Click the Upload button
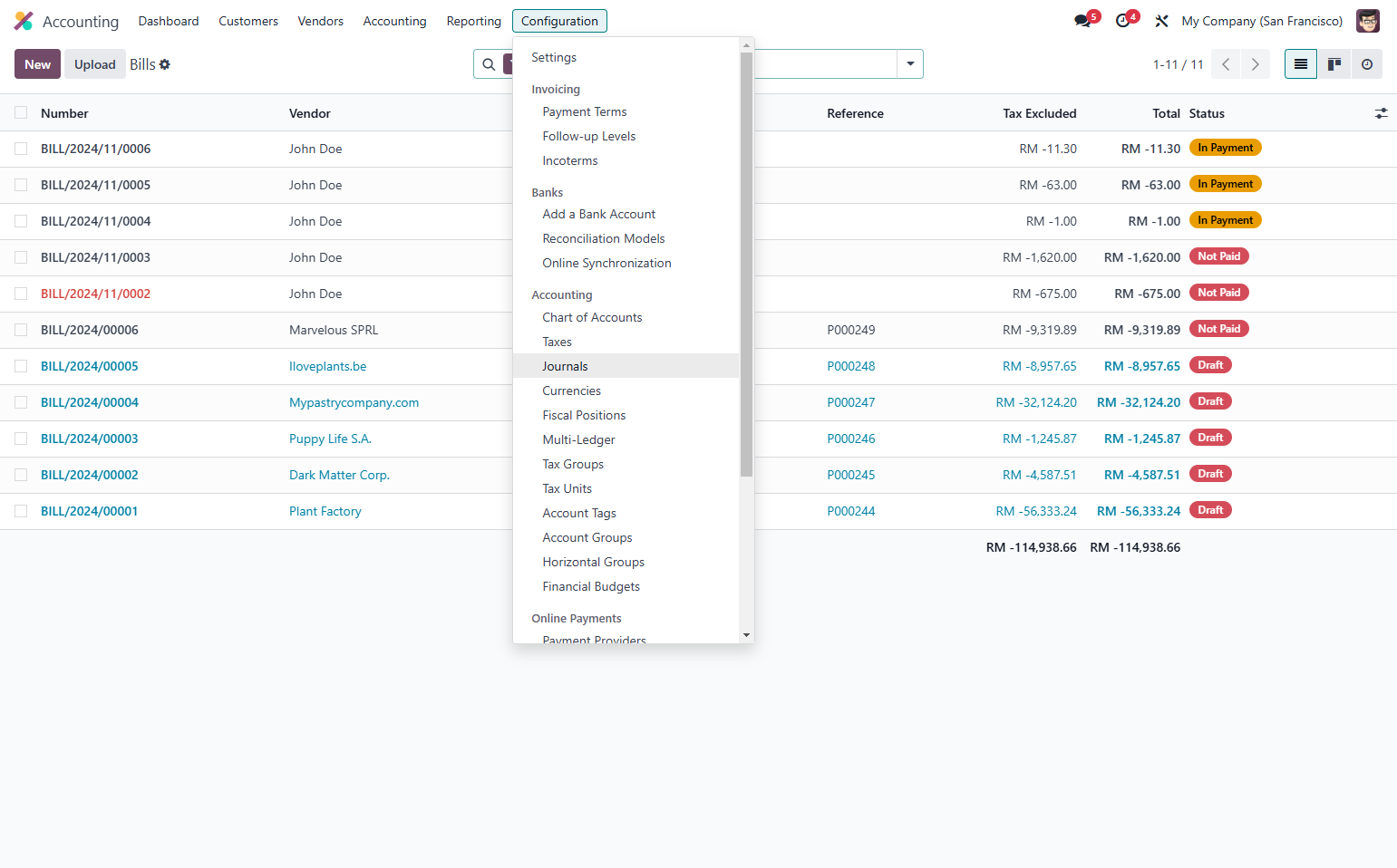The height and width of the screenshot is (868, 1397). 95,64
